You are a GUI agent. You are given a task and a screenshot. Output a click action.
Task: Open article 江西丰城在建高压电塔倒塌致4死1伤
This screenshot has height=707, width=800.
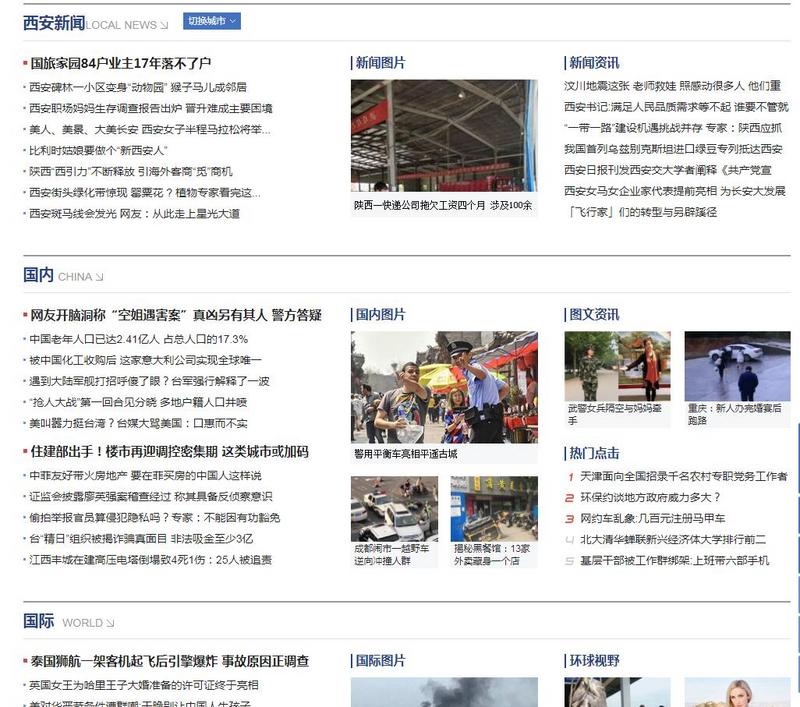click(151, 560)
